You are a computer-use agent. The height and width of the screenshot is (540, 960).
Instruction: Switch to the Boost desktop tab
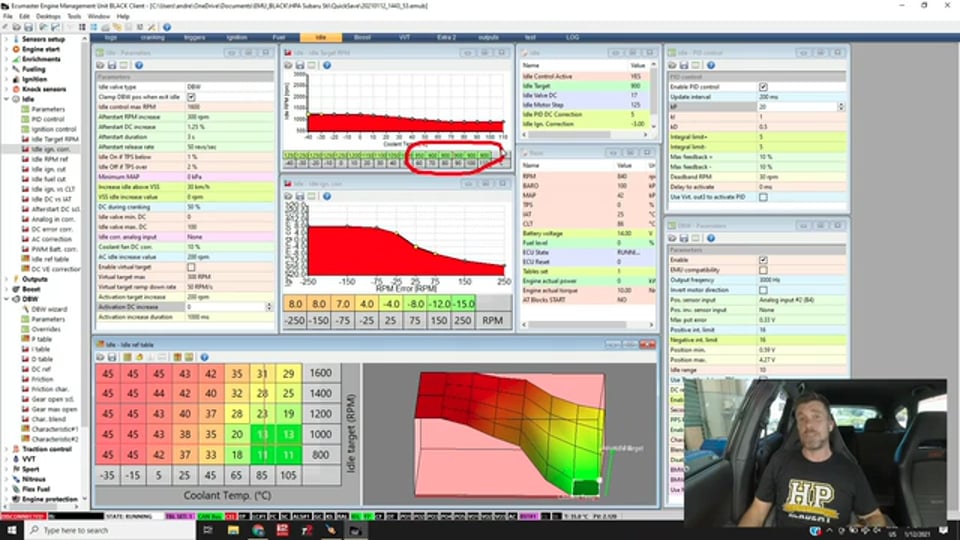(362, 37)
